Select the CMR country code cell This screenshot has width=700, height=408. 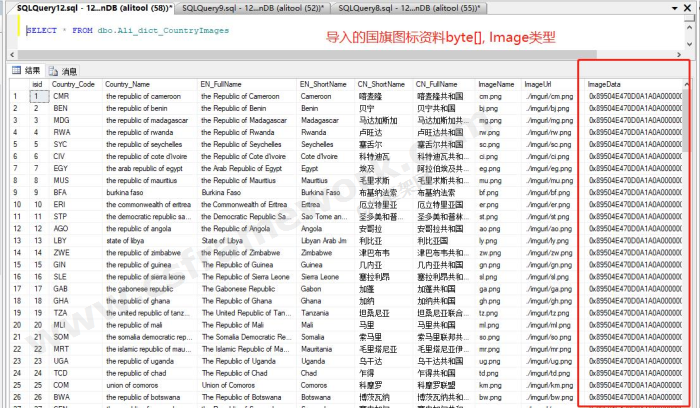tap(62, 96)
